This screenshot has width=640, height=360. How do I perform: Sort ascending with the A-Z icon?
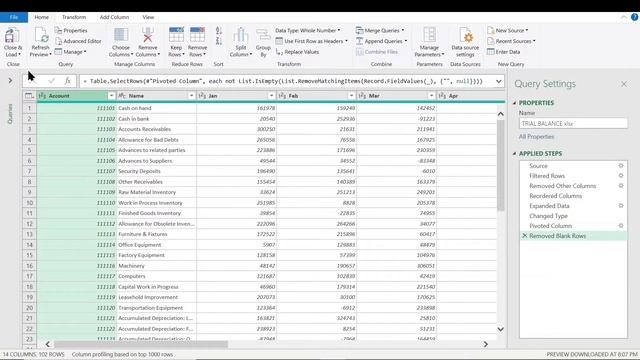[219, 31]
